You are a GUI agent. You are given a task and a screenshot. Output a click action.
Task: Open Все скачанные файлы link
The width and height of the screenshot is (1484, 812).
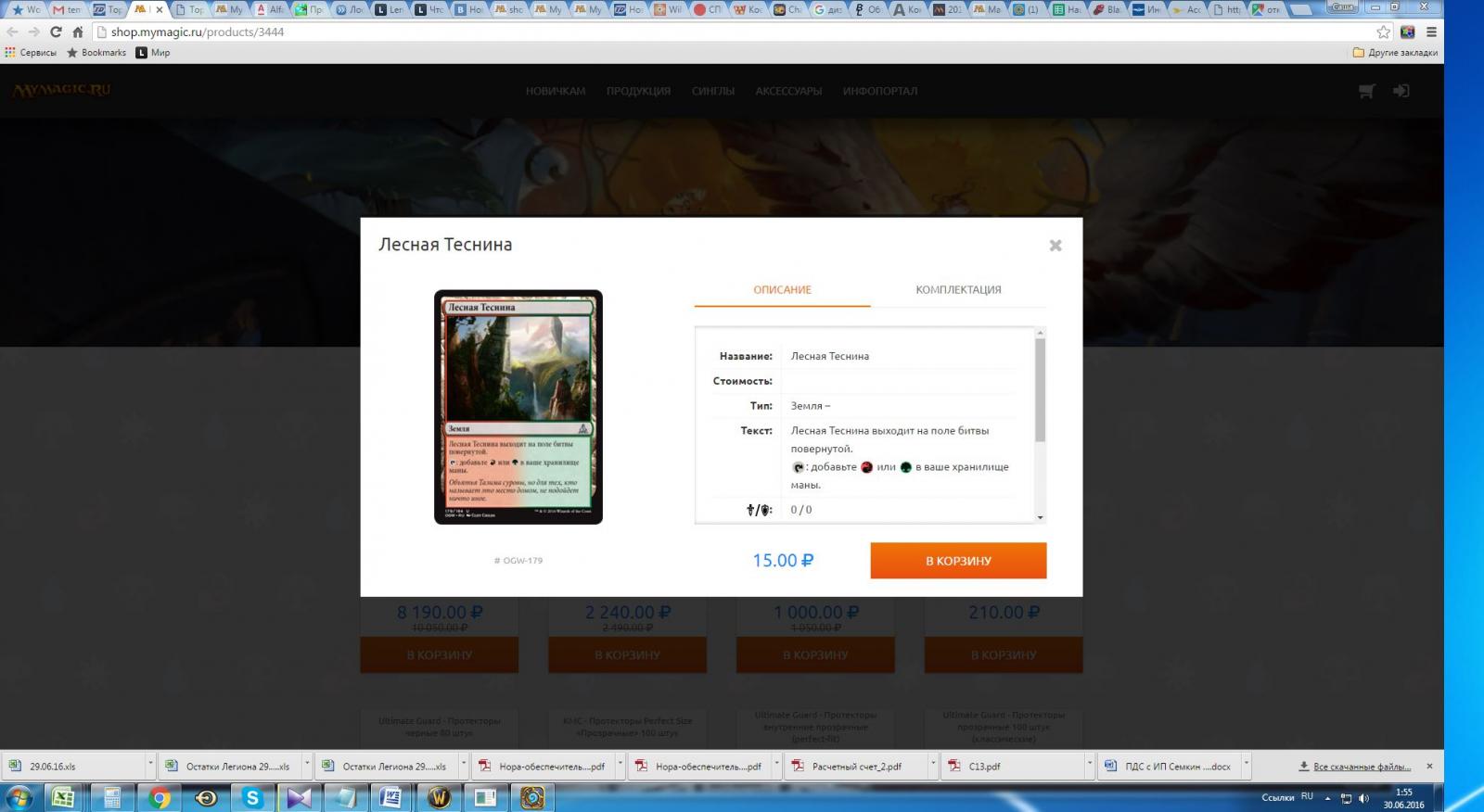click(1361, 767)
